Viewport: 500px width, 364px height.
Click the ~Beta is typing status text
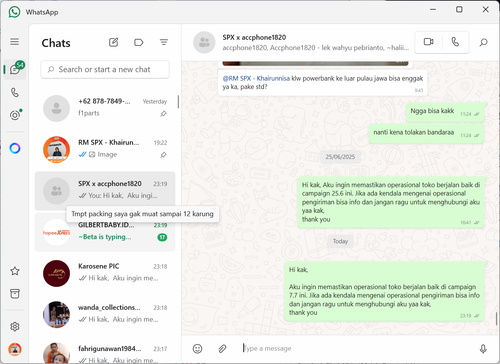pos(105,237)
